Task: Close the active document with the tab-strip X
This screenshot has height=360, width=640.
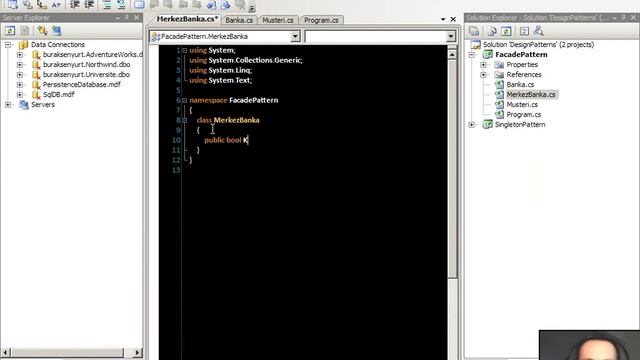Action: pyautogui.click(x=453, y=19)
